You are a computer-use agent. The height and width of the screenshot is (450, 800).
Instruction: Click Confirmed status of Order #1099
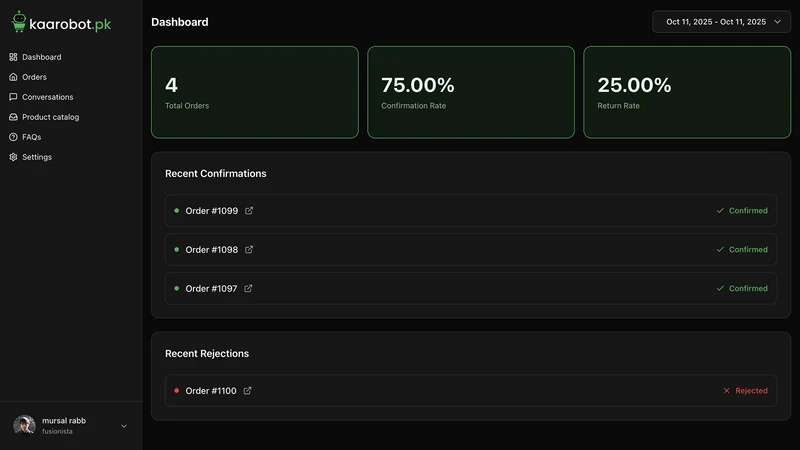[742, 211]
